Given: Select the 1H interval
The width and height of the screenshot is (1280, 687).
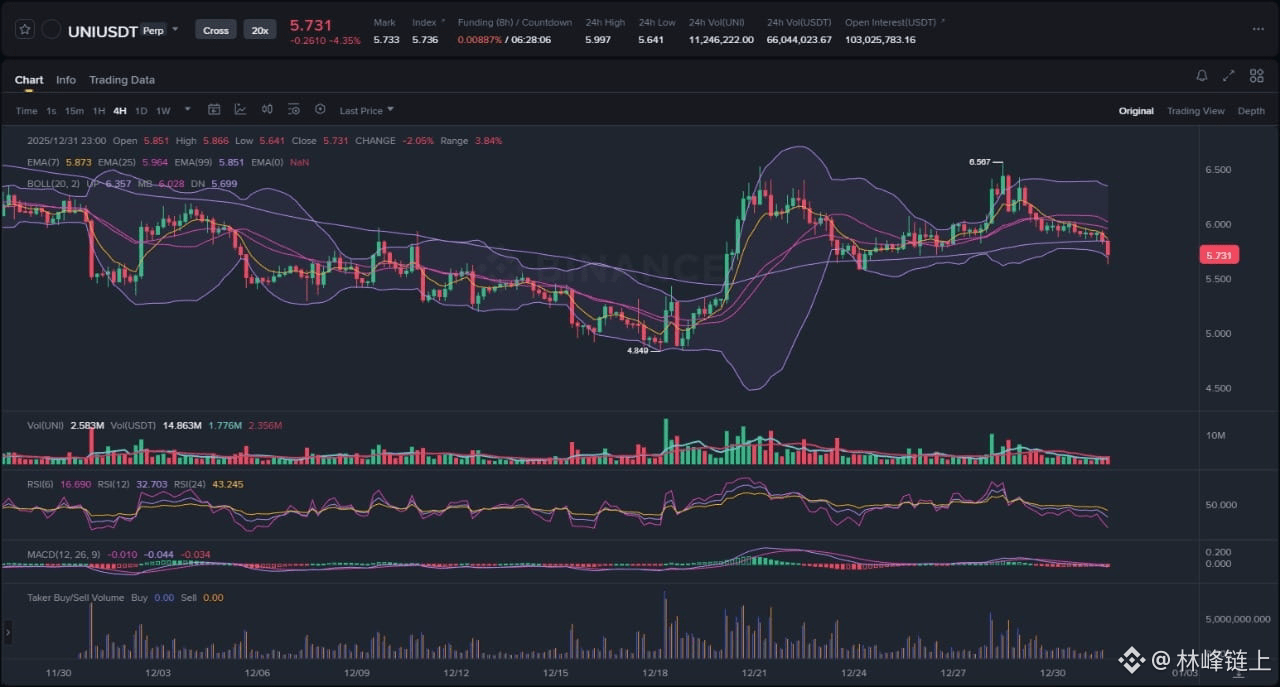Looking at the screenshot, I should 99,111.
